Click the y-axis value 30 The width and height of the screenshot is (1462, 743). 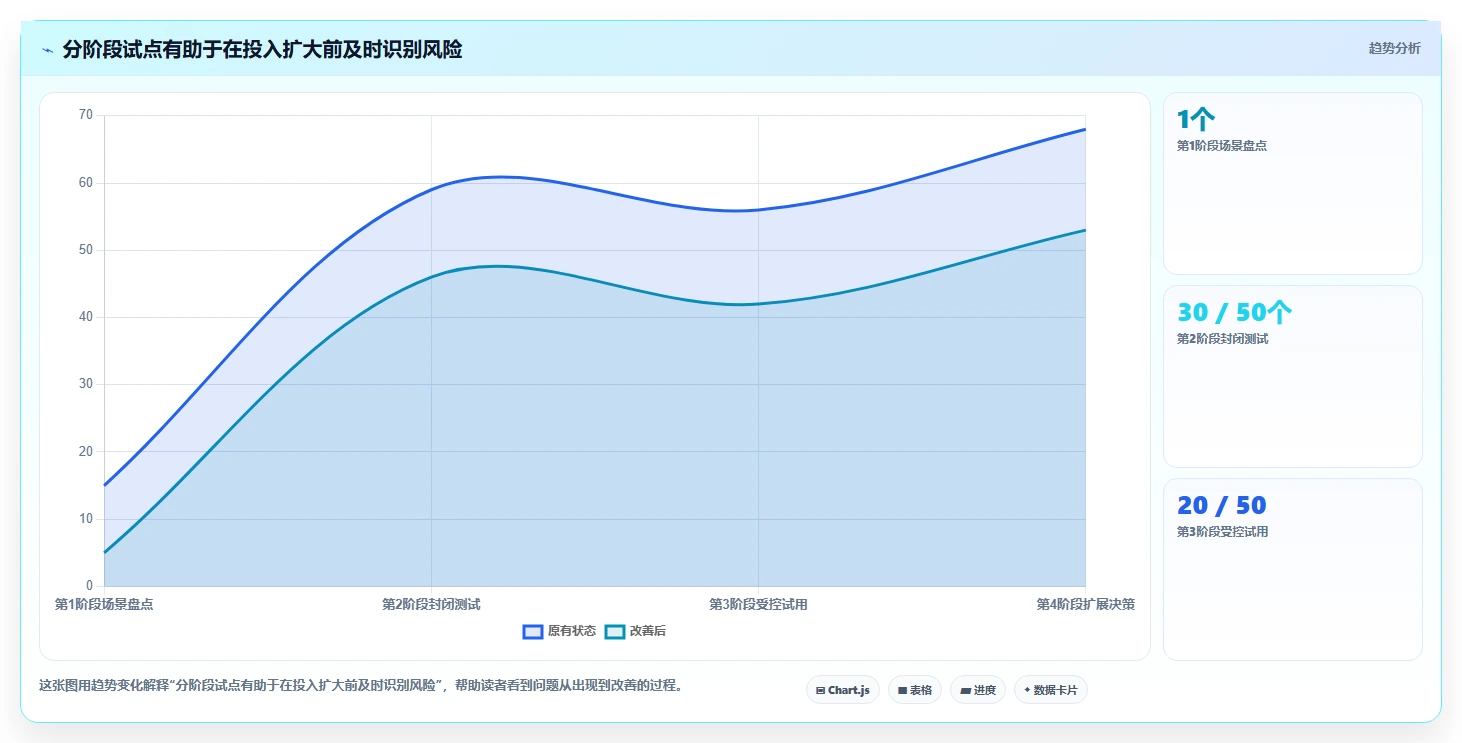tap(85, 384)
